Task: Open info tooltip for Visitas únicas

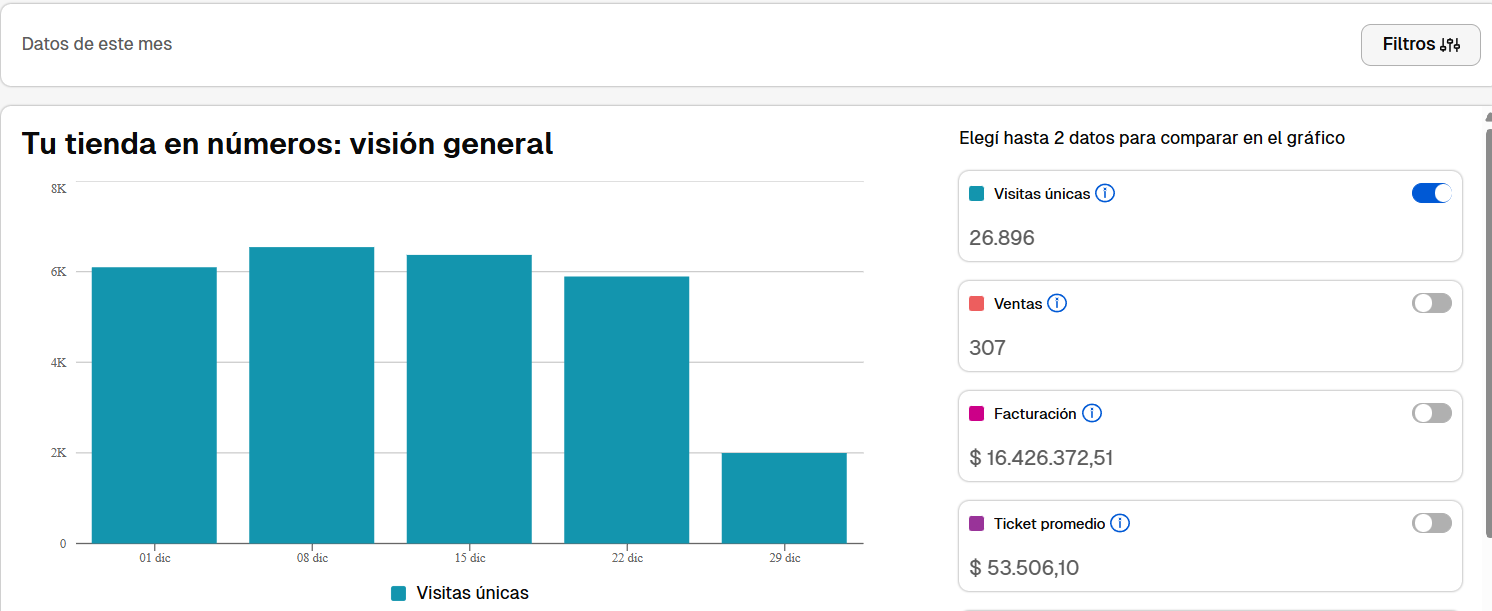Action: click(x=1105, y=193)
